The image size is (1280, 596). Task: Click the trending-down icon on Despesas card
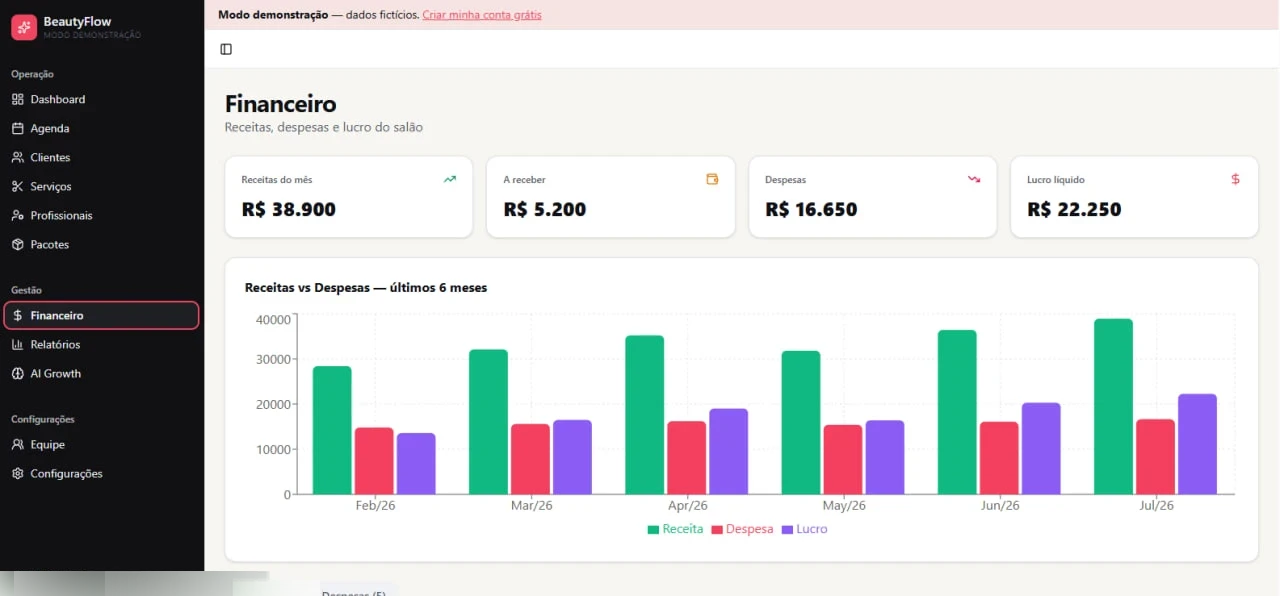(974, 179)
